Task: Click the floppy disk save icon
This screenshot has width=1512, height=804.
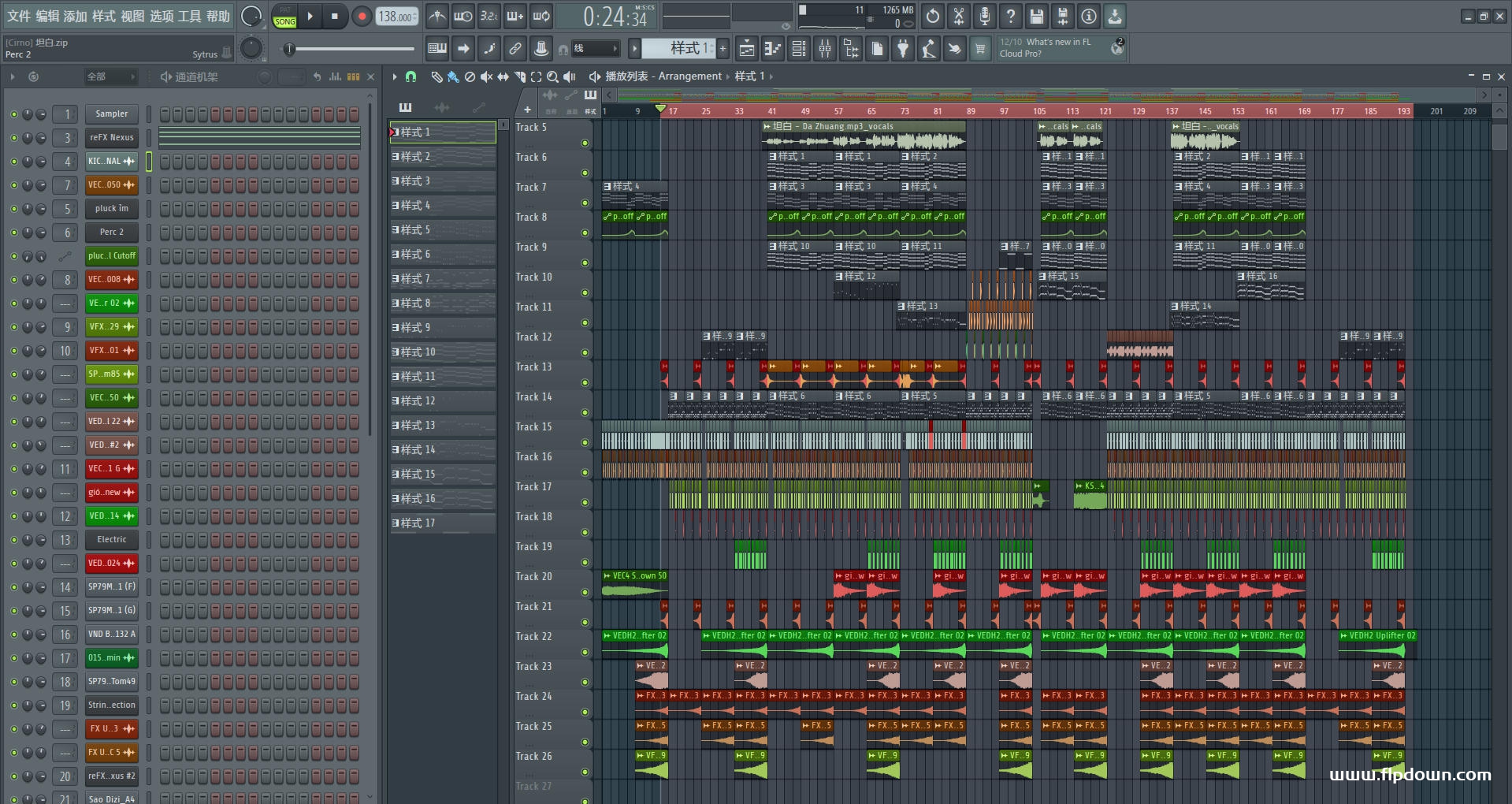Action: (1037, 17)
